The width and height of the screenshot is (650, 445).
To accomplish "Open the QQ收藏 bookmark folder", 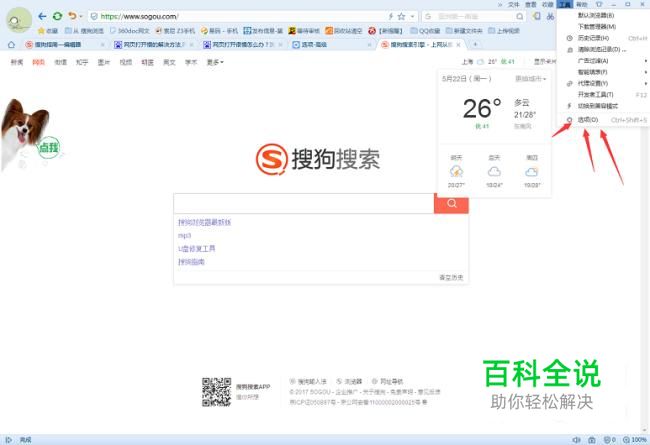I will (x=425, y=31).
